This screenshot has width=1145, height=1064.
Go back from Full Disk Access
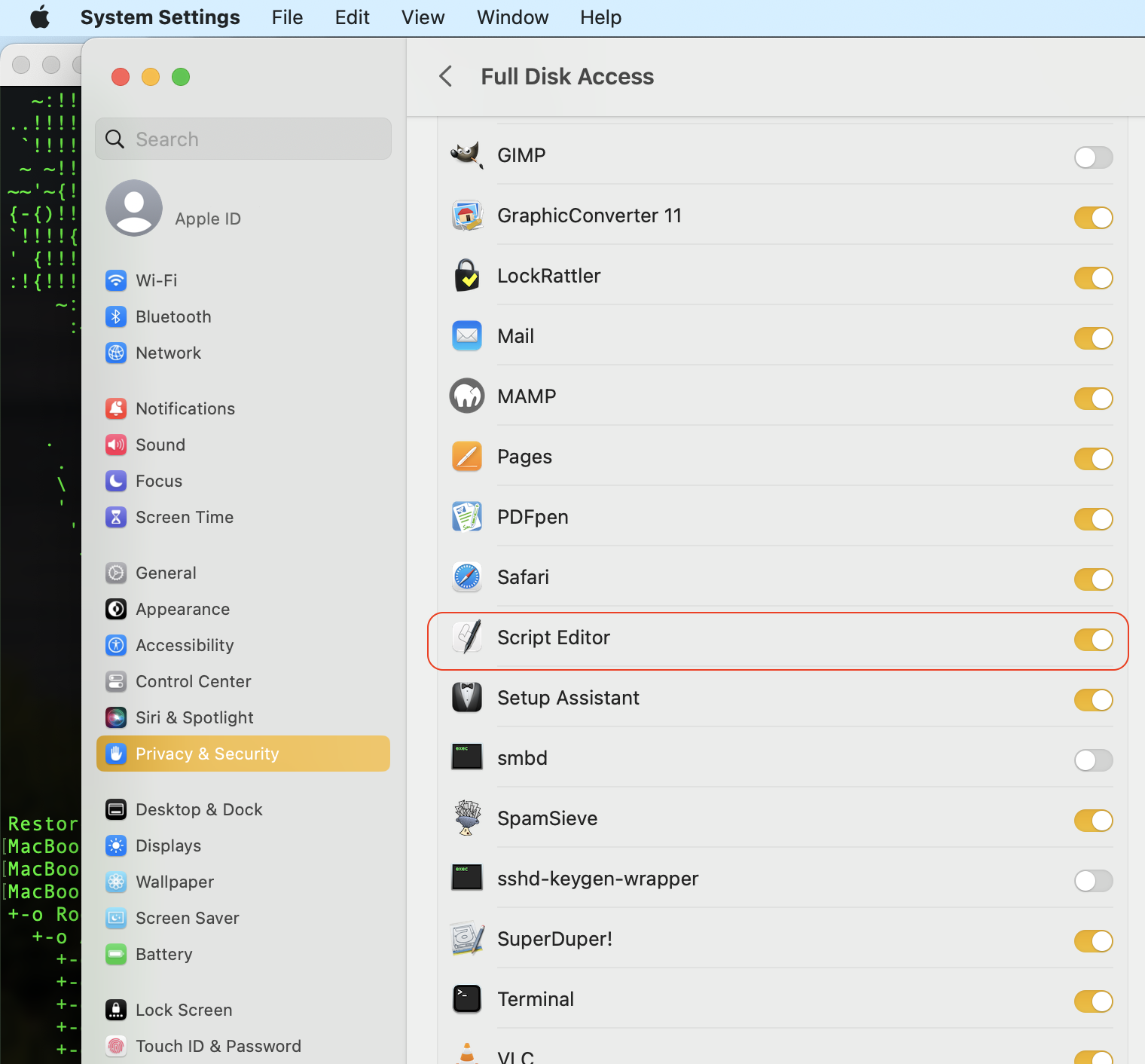click(x=446, y=76)
